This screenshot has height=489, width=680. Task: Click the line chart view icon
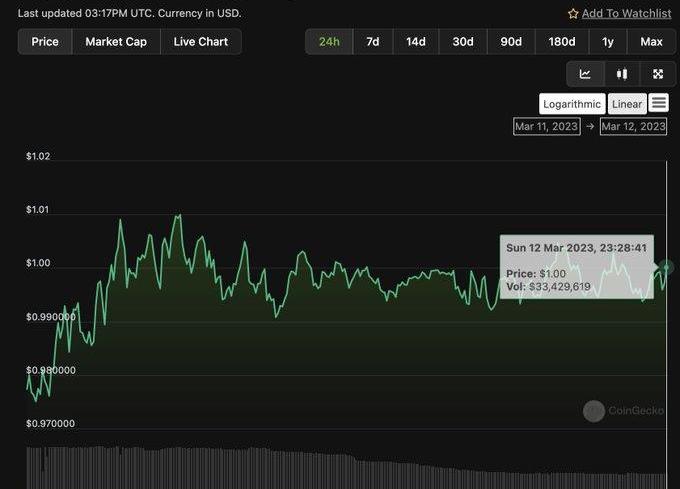[x=585, y=74]
